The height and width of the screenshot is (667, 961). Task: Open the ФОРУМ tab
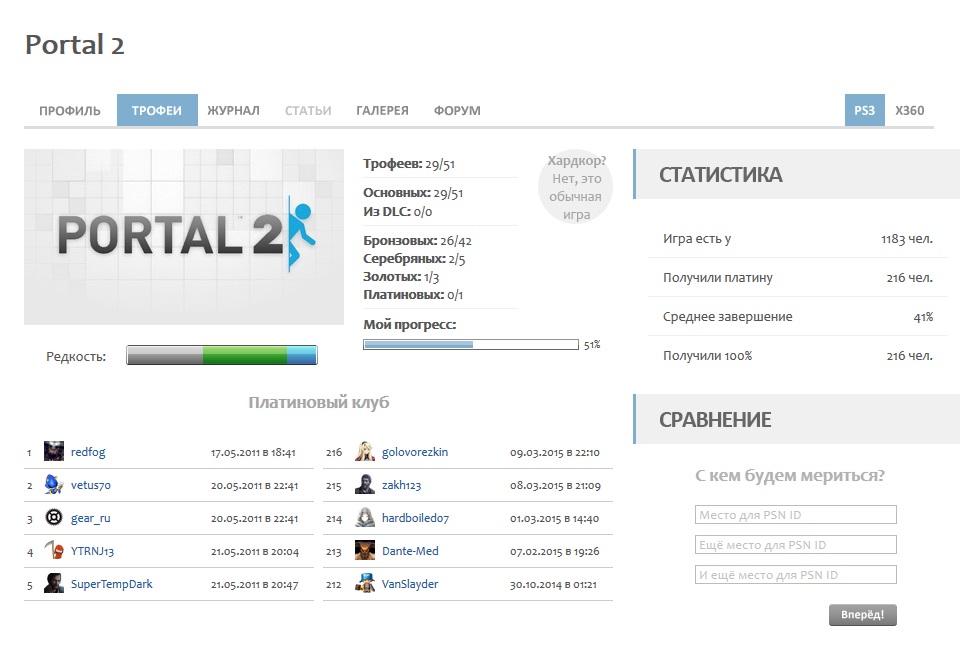(457, 111)
